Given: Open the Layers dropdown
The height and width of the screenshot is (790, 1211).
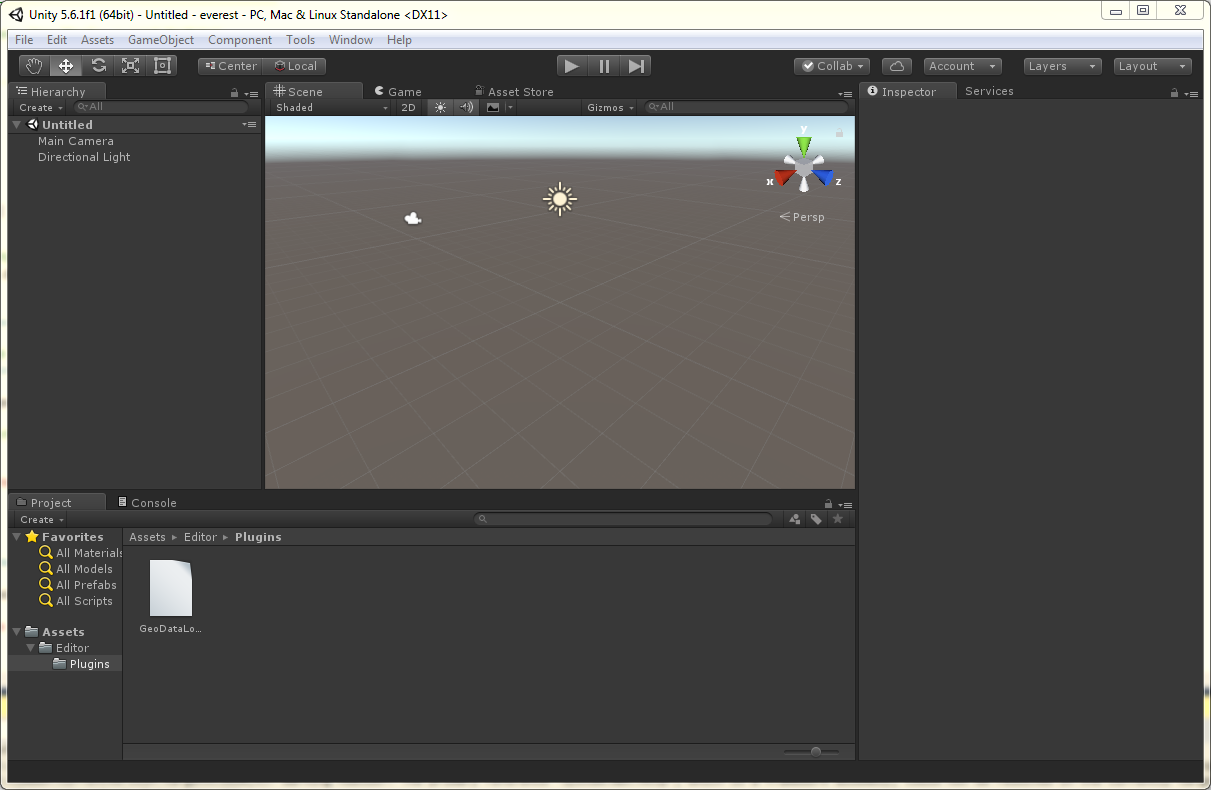Looking at the screenshot, I should point(1062,66).
